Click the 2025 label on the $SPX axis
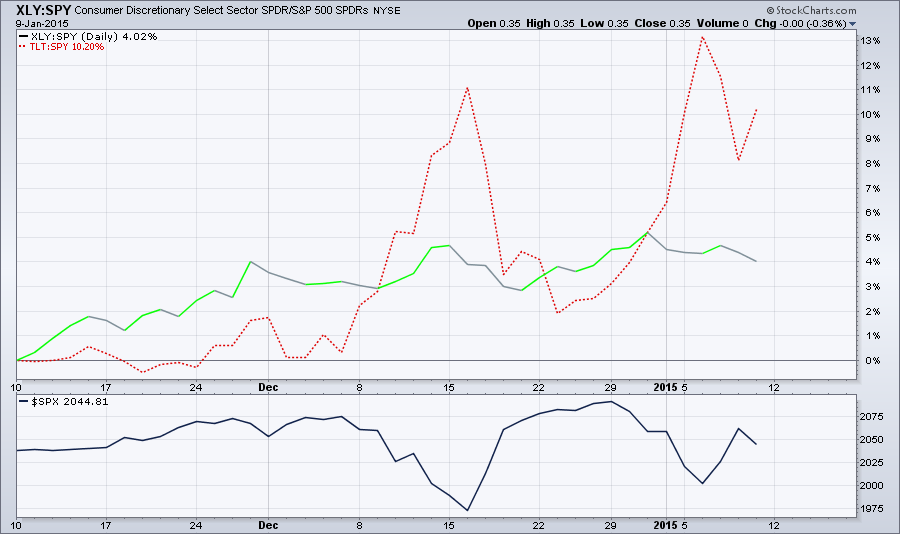Screen dimensions: 900x534 pyautogui.click(x=871, y=462)
